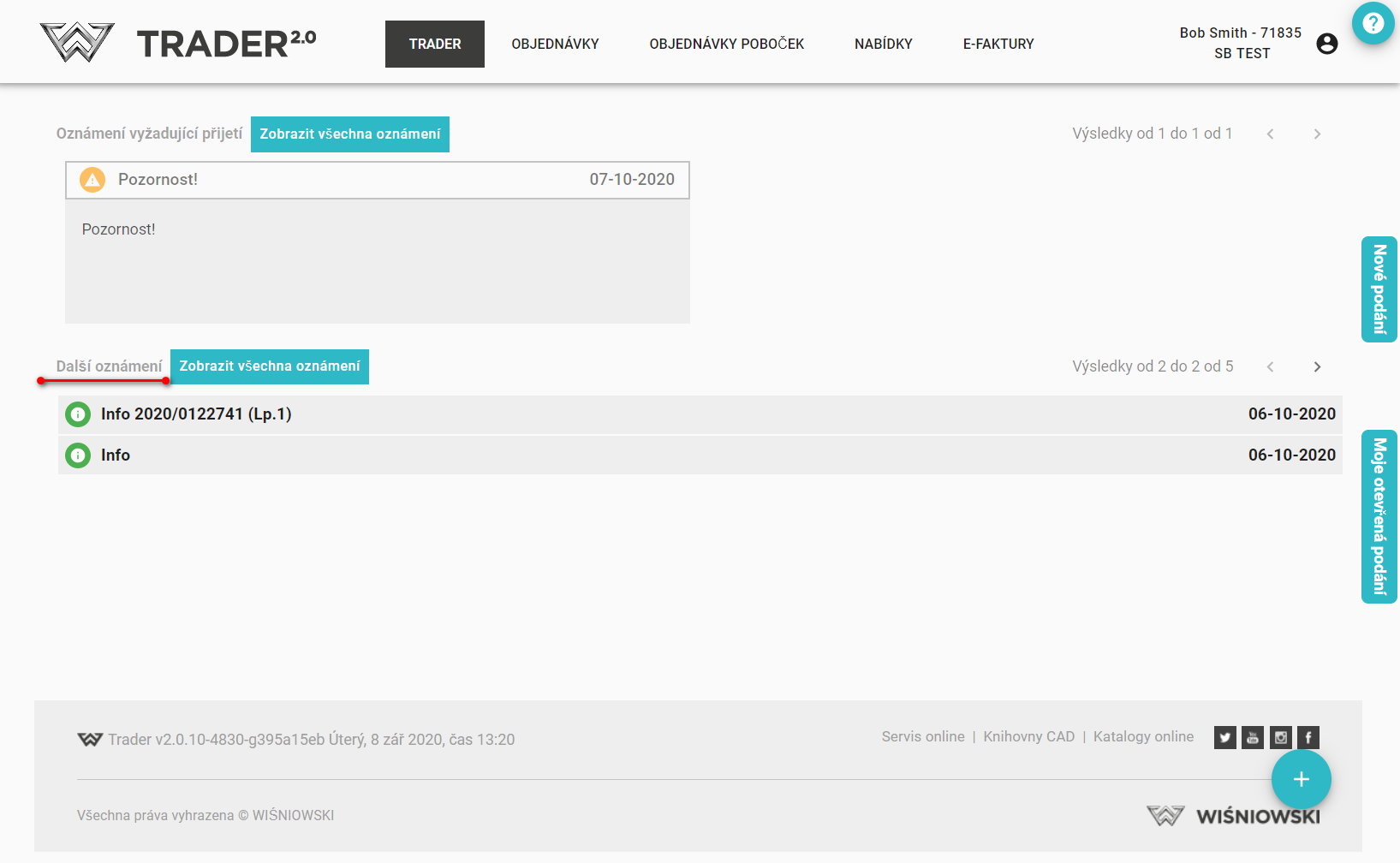Open the Twitter icon in footer
Viewport: 1400px width, 863px height.
(x=1224, y=737)
